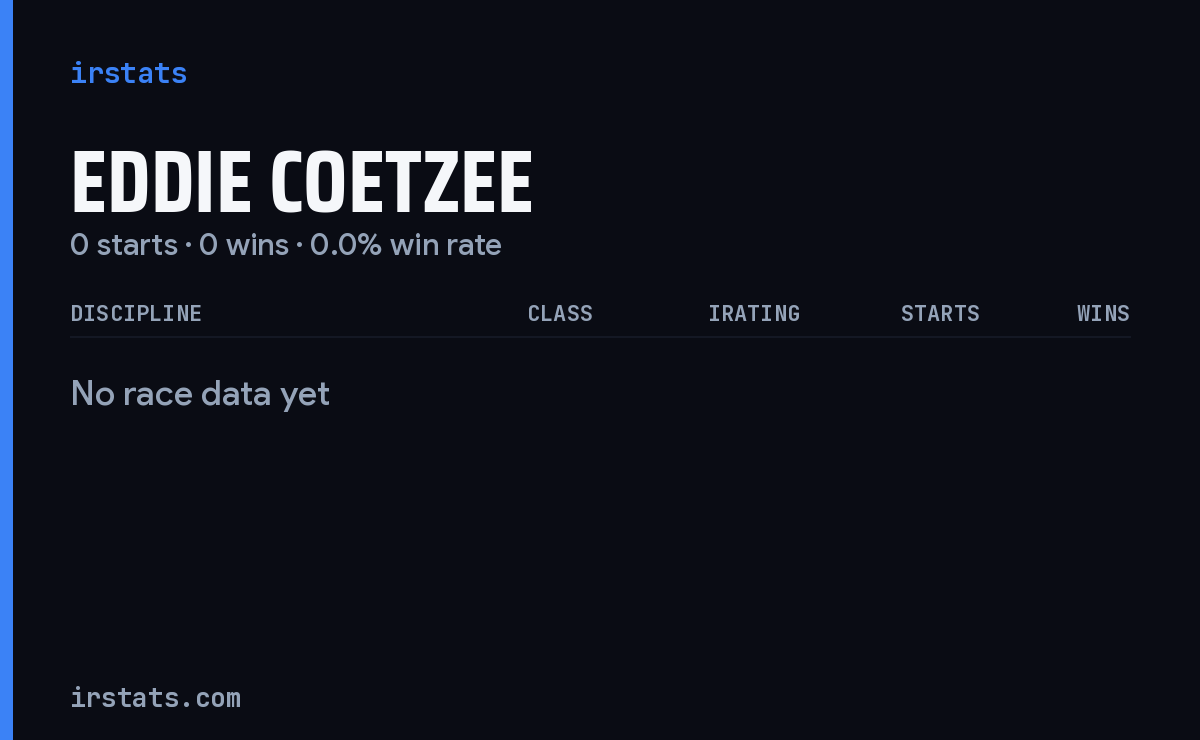Click the "0 wins" summary stat
This screenshot has width=1200, height=740.
point(244,245)
